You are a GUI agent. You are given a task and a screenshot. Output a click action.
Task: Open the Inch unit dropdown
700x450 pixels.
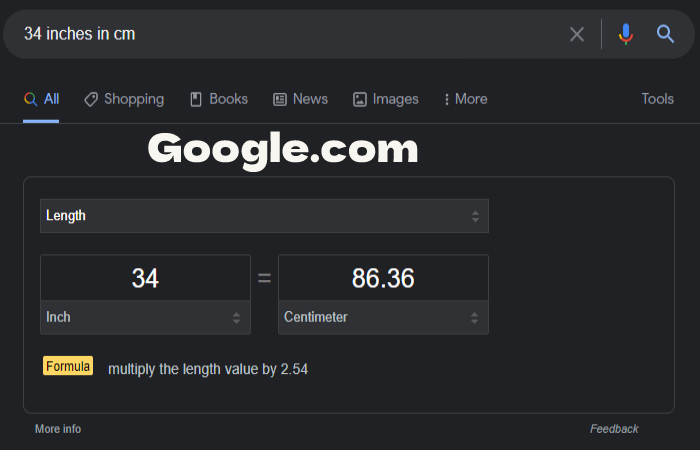tap(146, 317)
